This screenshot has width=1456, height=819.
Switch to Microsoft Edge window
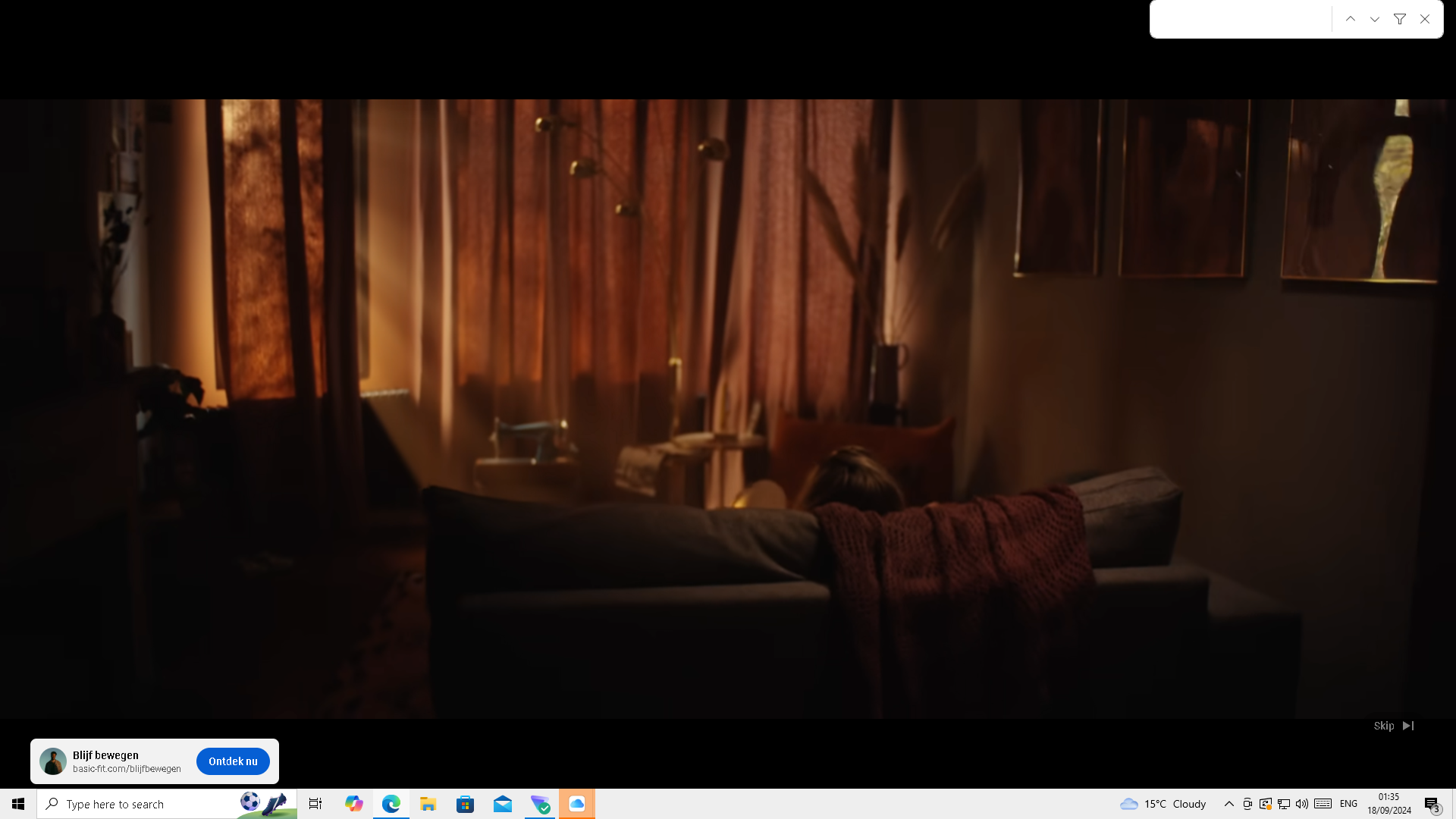point(391,804)
